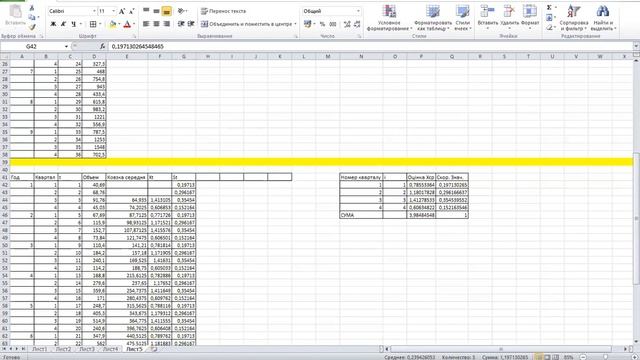Image resolution: width=640 pixels, height=360 pixels.
Task: Click the Copy icon in clipboard group
Action: click(32, 17)
